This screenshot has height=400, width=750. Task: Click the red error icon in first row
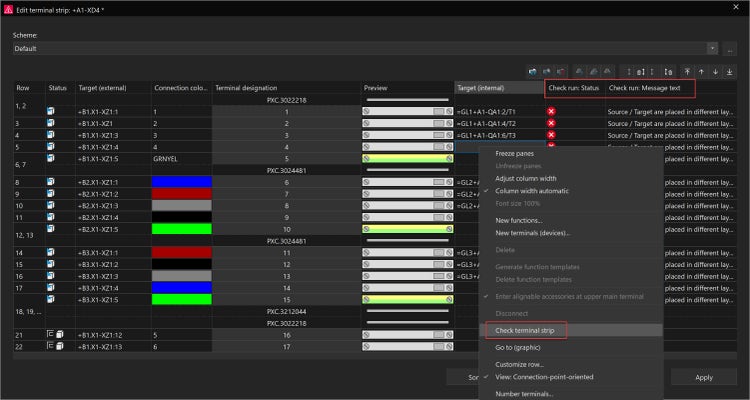[550, 112]
